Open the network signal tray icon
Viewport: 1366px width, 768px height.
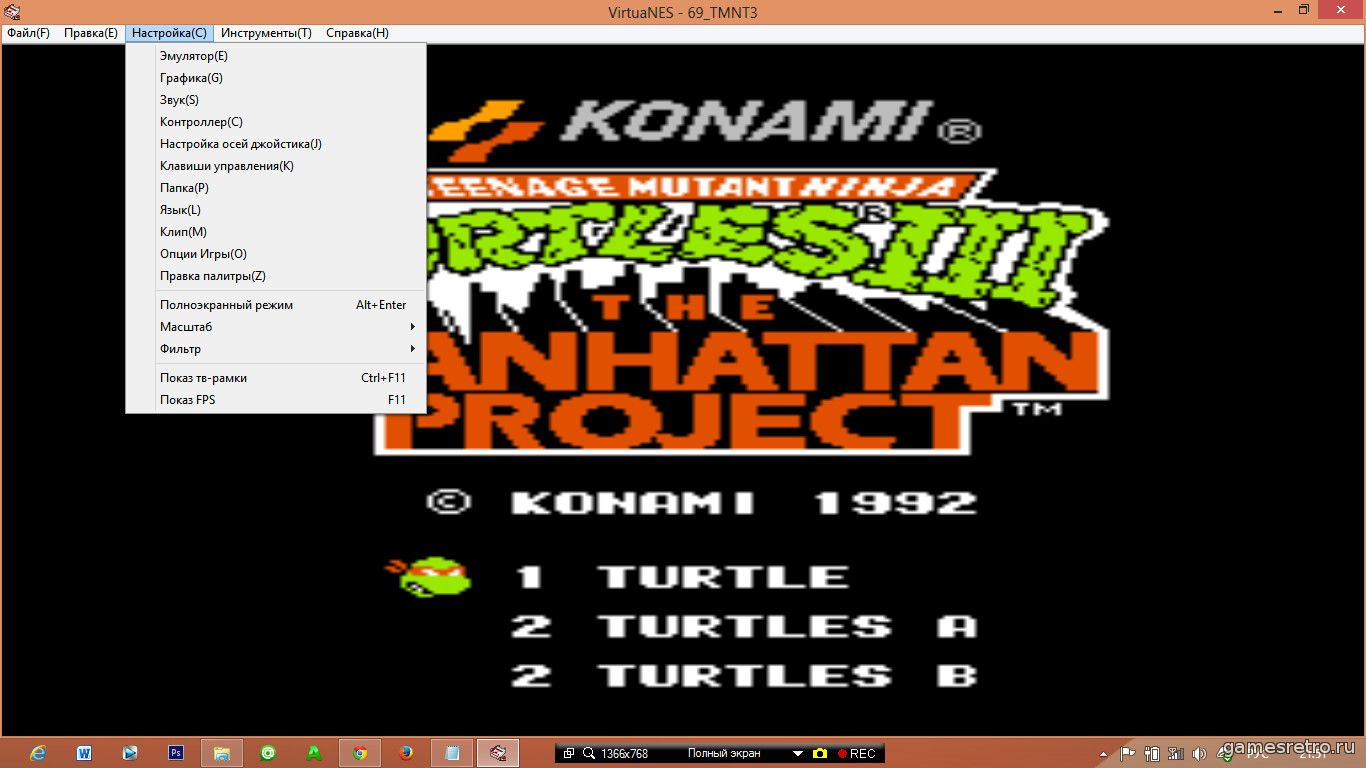coord(1175,753)
